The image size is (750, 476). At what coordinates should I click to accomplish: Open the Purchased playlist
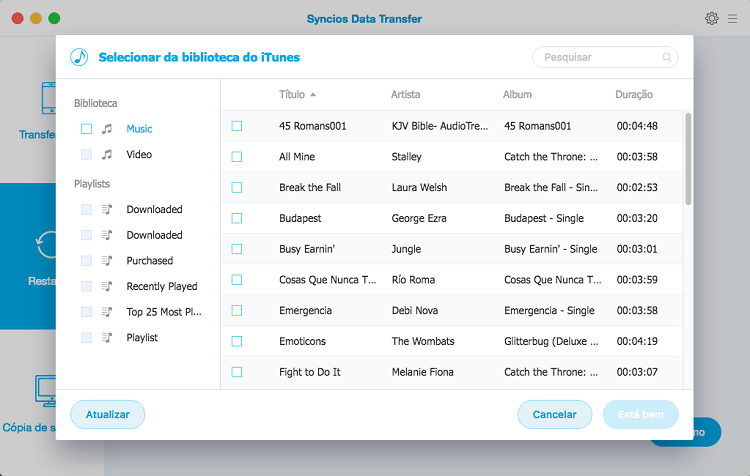coord(150,261)
